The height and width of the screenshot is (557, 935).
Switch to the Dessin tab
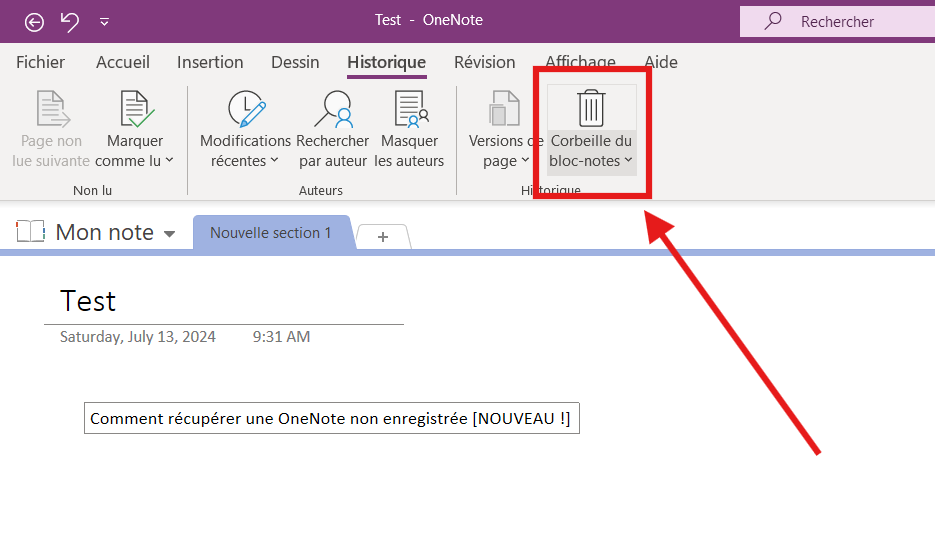(x=295, y=62)
